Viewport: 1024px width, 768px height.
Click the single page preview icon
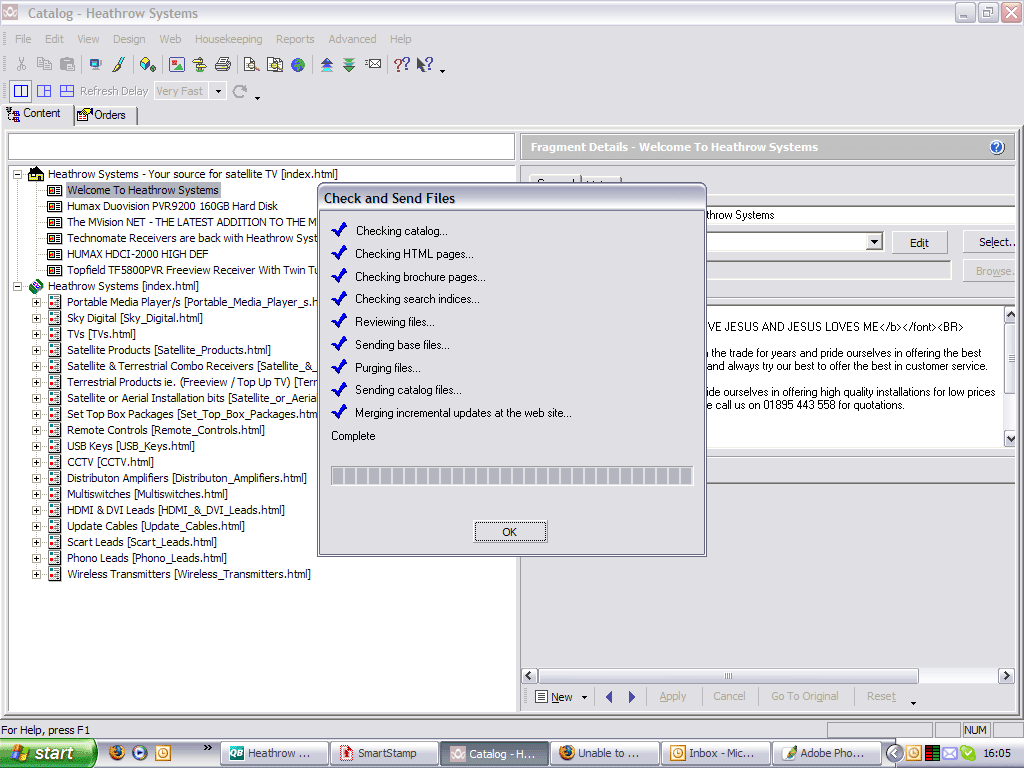coord(251,64)
